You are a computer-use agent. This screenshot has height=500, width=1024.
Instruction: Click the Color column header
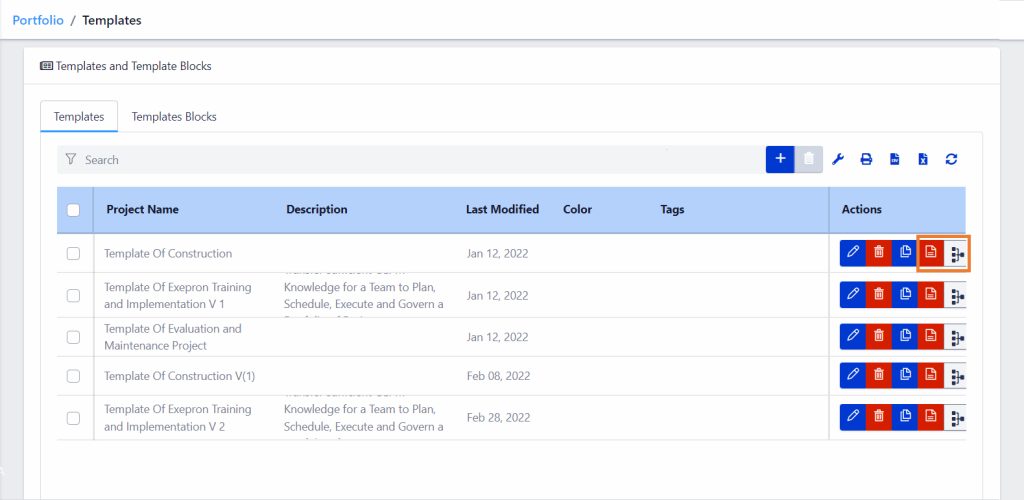pos(577,210)
